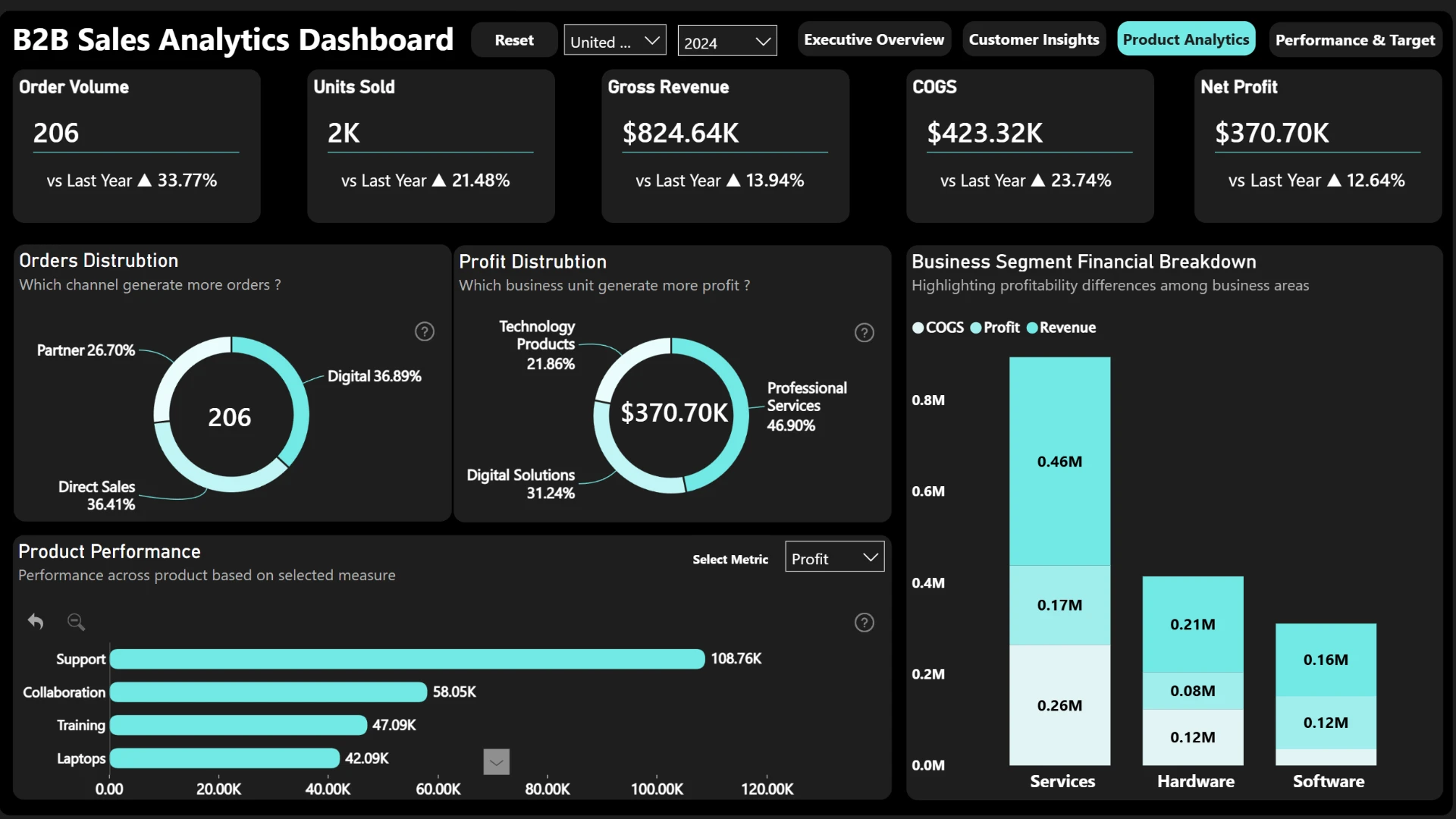The width and height of the screenshot is (1456, 819).
Task: Open the Select Metric dropdown set to Profit
Action: point(835,557)
